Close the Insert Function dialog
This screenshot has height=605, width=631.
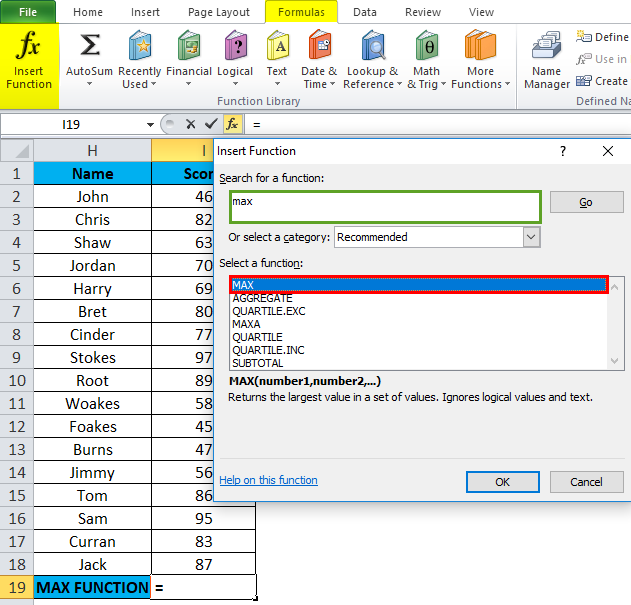pyautogui.click(x=608, y=151)
